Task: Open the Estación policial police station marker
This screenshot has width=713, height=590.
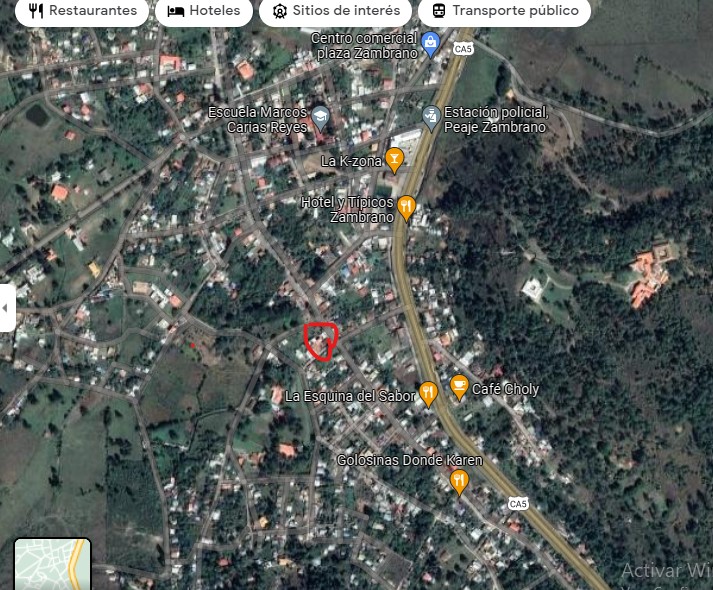Action: tap(431, 118)
